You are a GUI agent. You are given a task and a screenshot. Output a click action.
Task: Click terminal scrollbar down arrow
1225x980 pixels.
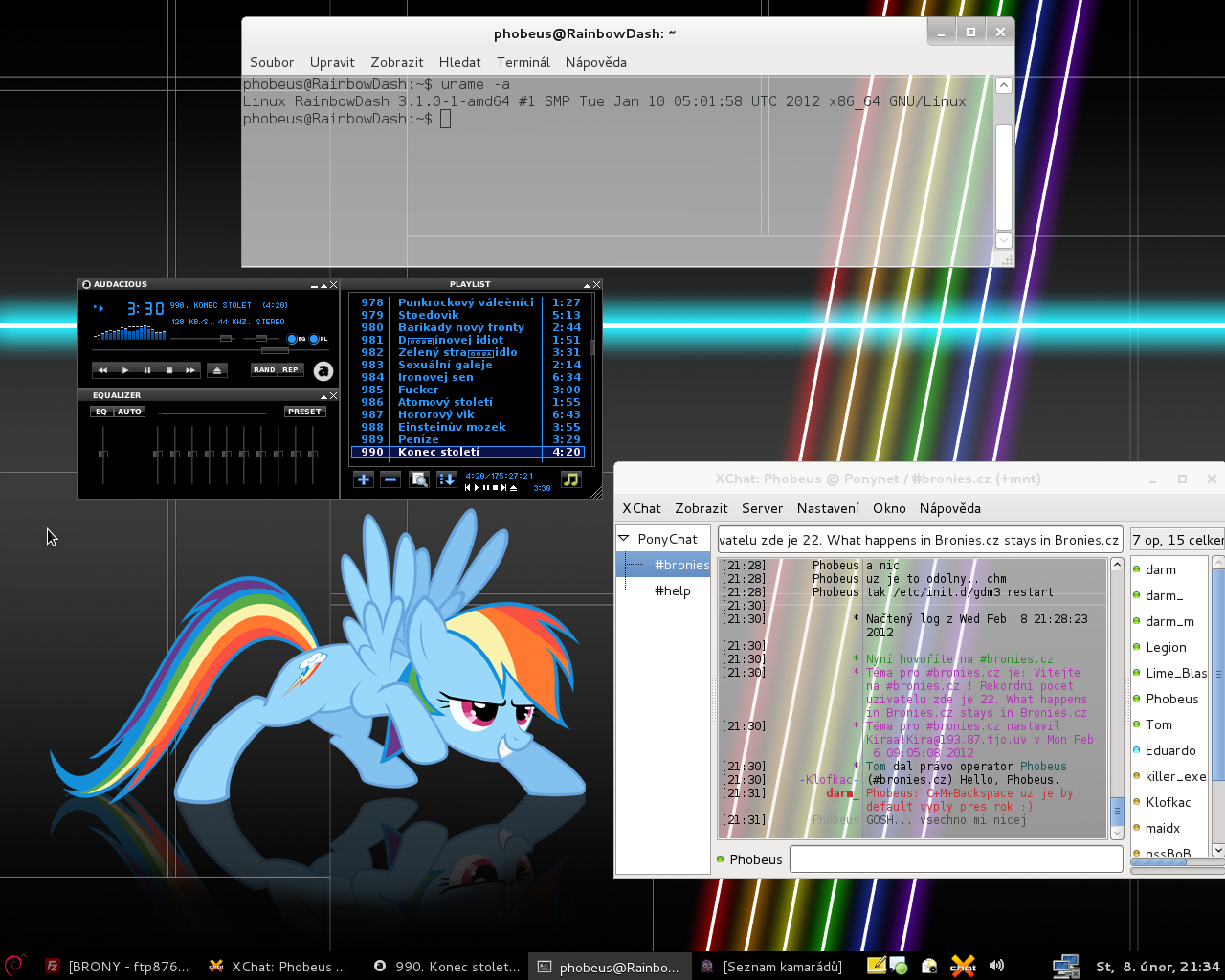1004,240
